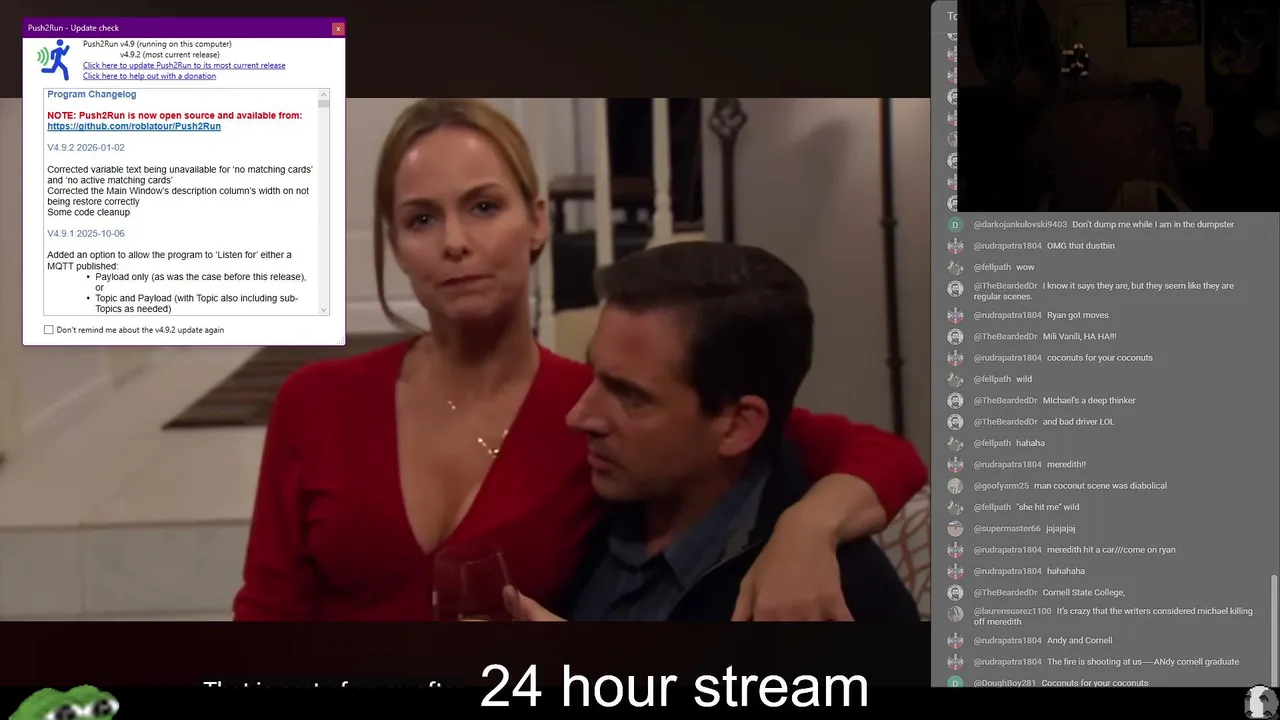Close the Push2Run Update check dialog
The width and height of the screenshot is (1280, 720).
(338, 28)
